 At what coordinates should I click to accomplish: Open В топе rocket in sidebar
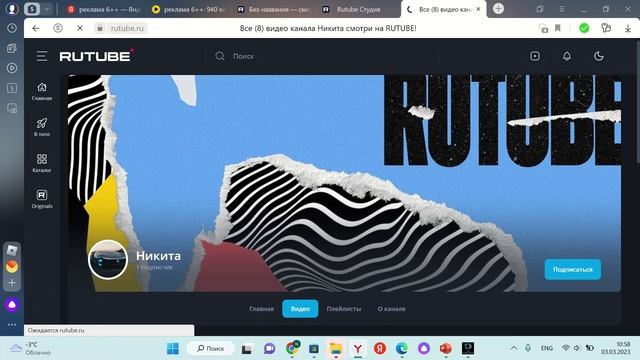pos(42,127)
